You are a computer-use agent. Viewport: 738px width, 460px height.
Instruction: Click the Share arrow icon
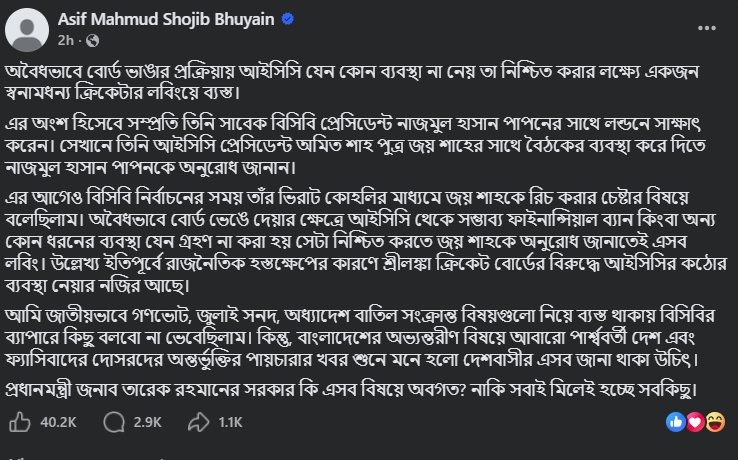click(x=199, y=422)
